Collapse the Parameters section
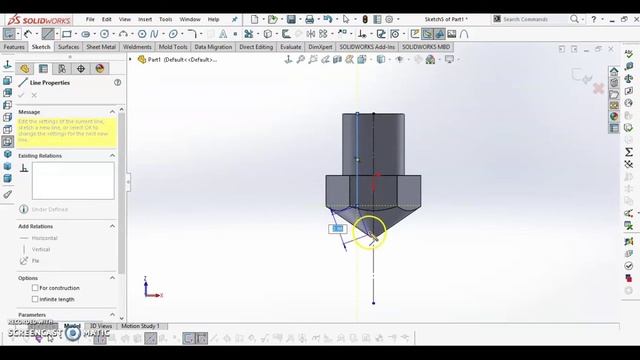640x360 pixels. [112, 315]
